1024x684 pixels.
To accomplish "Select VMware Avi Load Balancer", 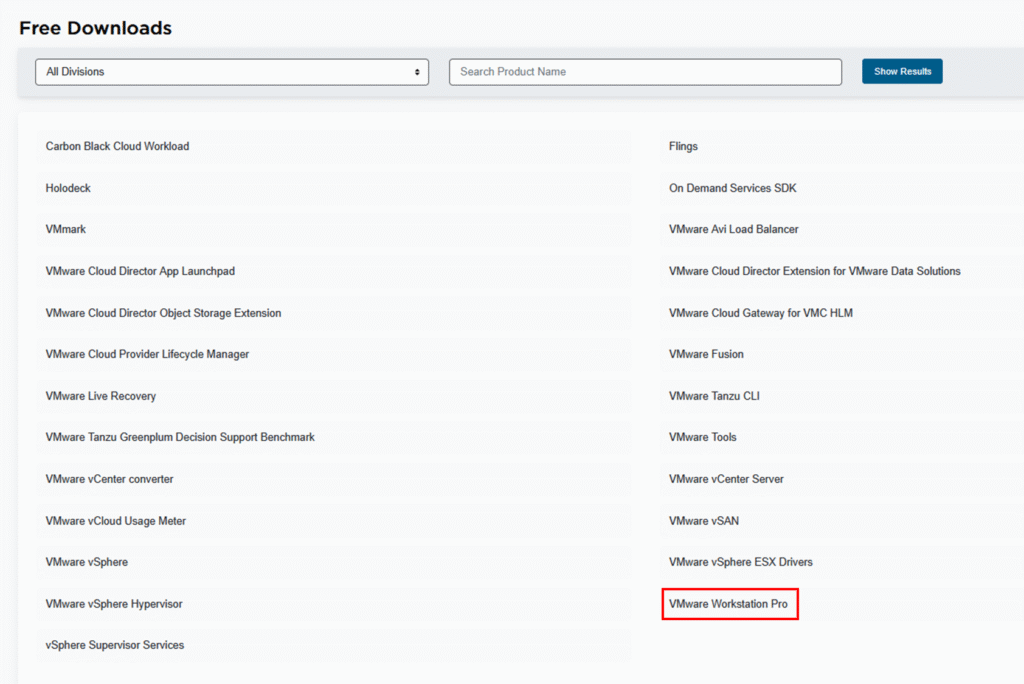I will coord(733,229).
